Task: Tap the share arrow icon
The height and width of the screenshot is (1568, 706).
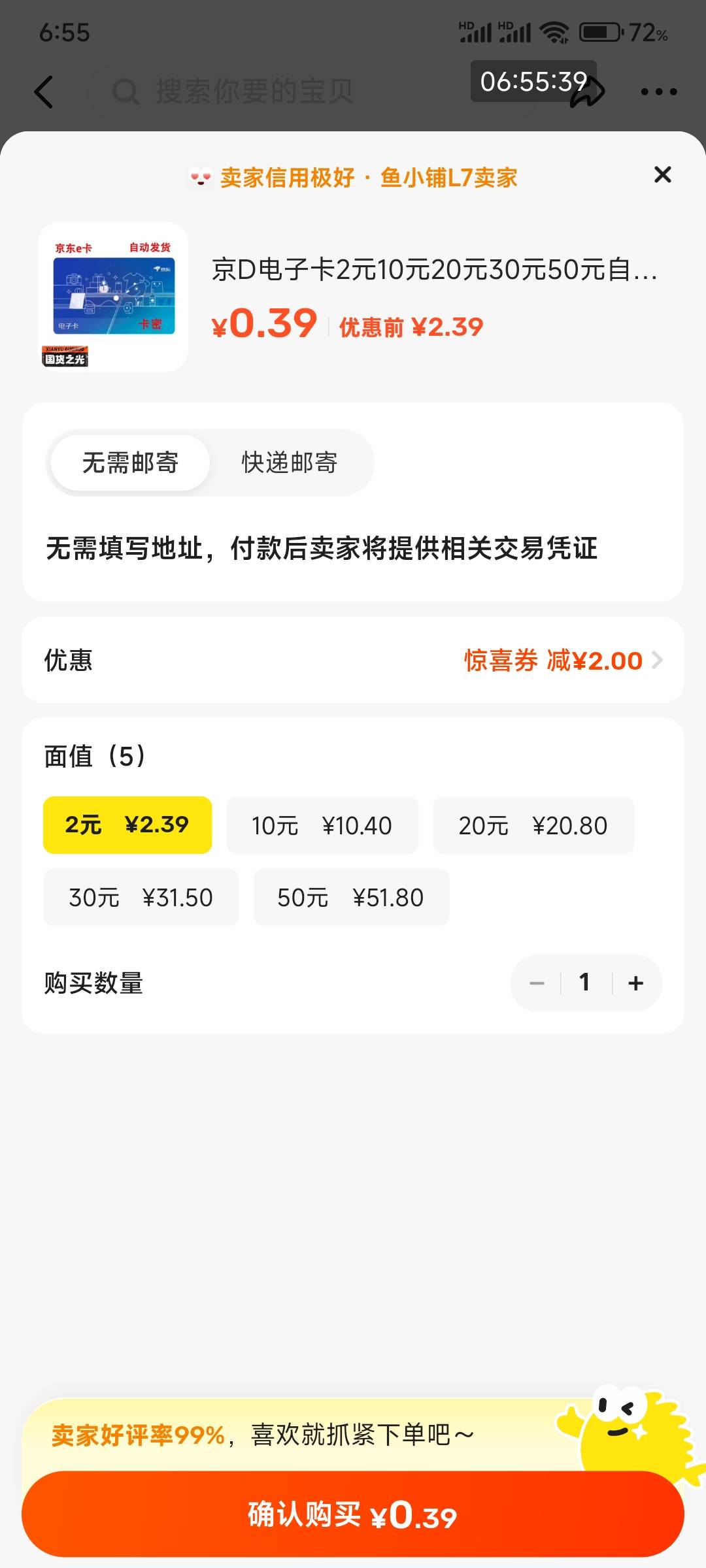Action: [x=588, y=92]
